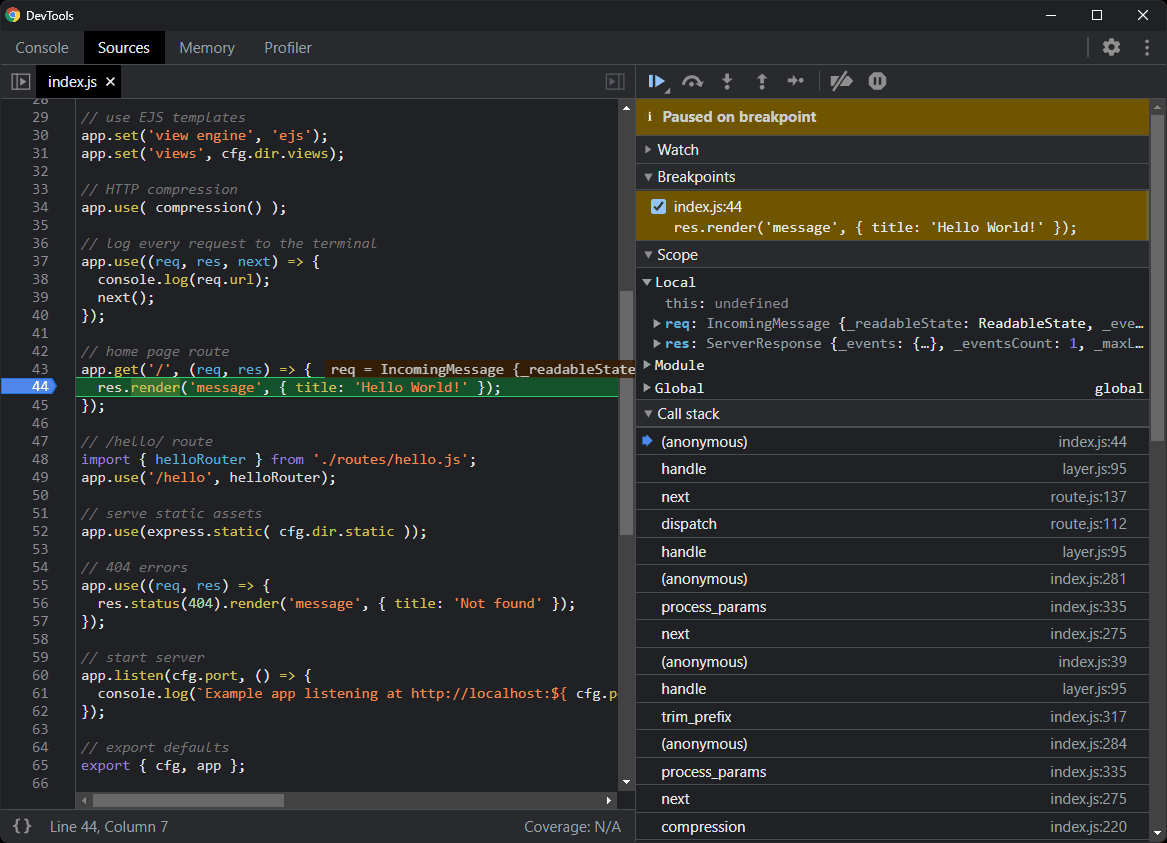This screenshot has width=1167, height=843.
Task: Open the three-dot DevTools menu
Action: [x=1146, y=47]
